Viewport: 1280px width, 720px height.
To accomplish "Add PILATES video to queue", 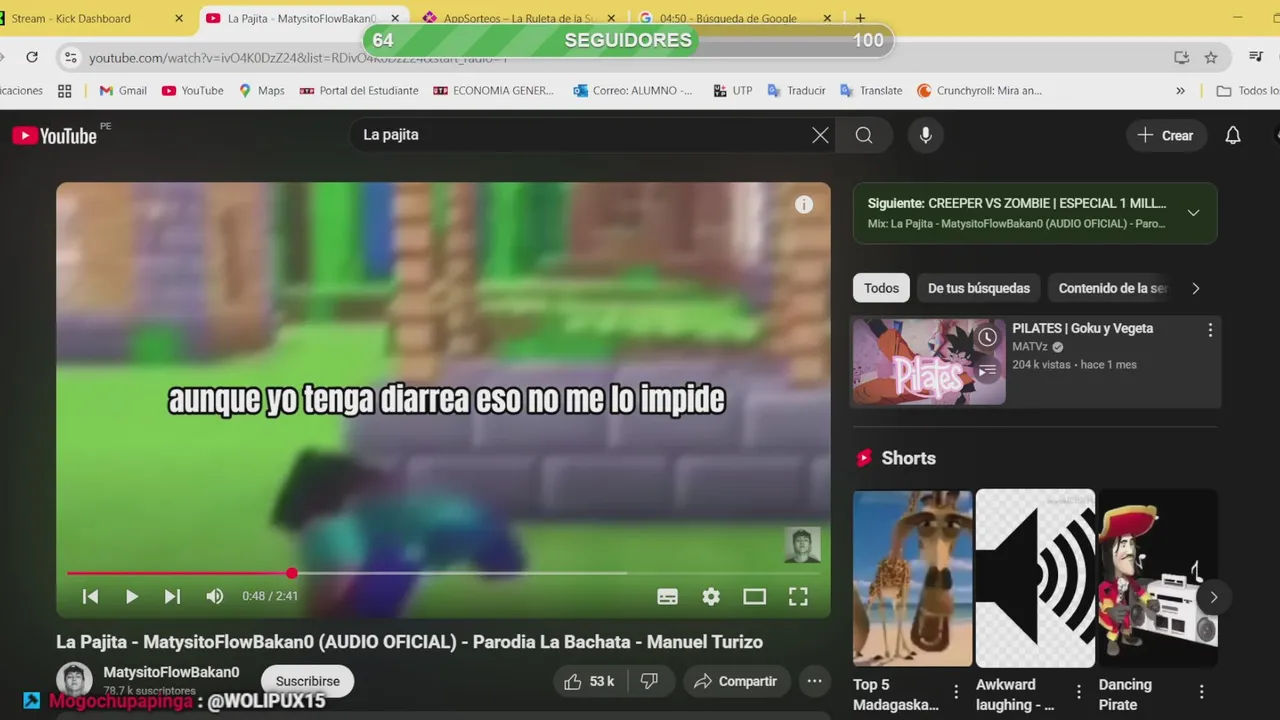I will point(987,371).
